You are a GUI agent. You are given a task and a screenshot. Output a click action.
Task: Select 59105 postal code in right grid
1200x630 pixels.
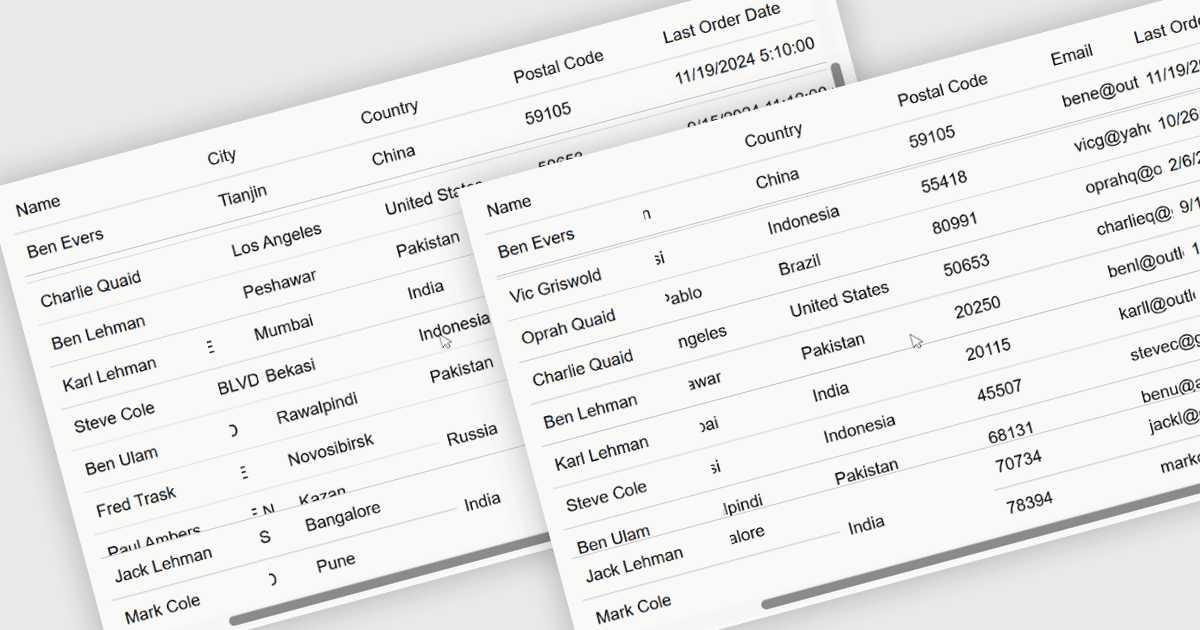932,137
